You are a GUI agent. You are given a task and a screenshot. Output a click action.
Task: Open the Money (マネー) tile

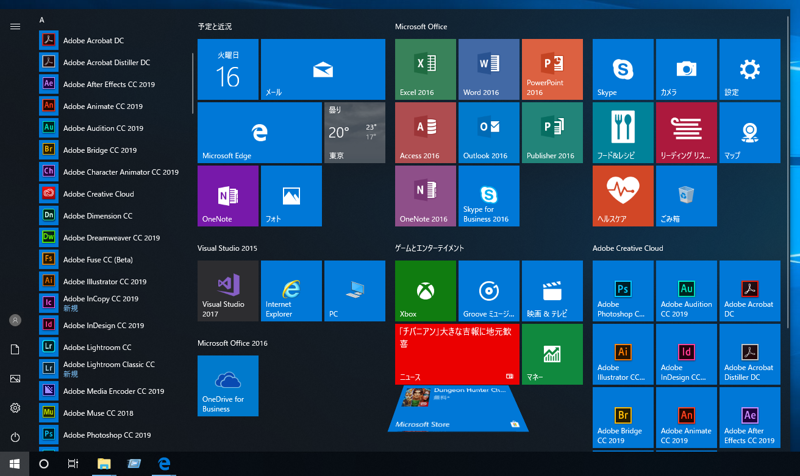(x=552, y=354)
